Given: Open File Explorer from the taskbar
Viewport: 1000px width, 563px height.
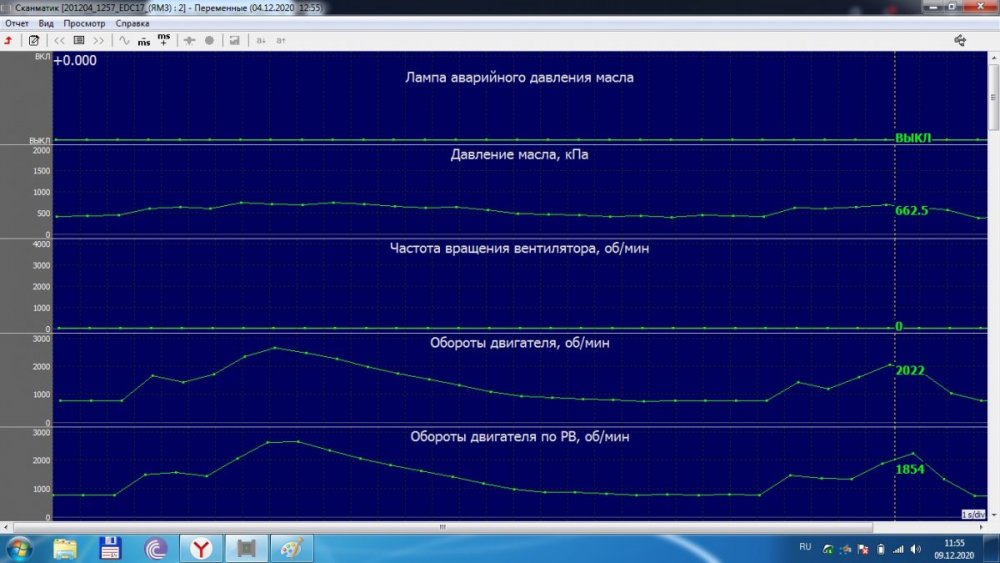Looking at the screenshot, I should (65, 548).
